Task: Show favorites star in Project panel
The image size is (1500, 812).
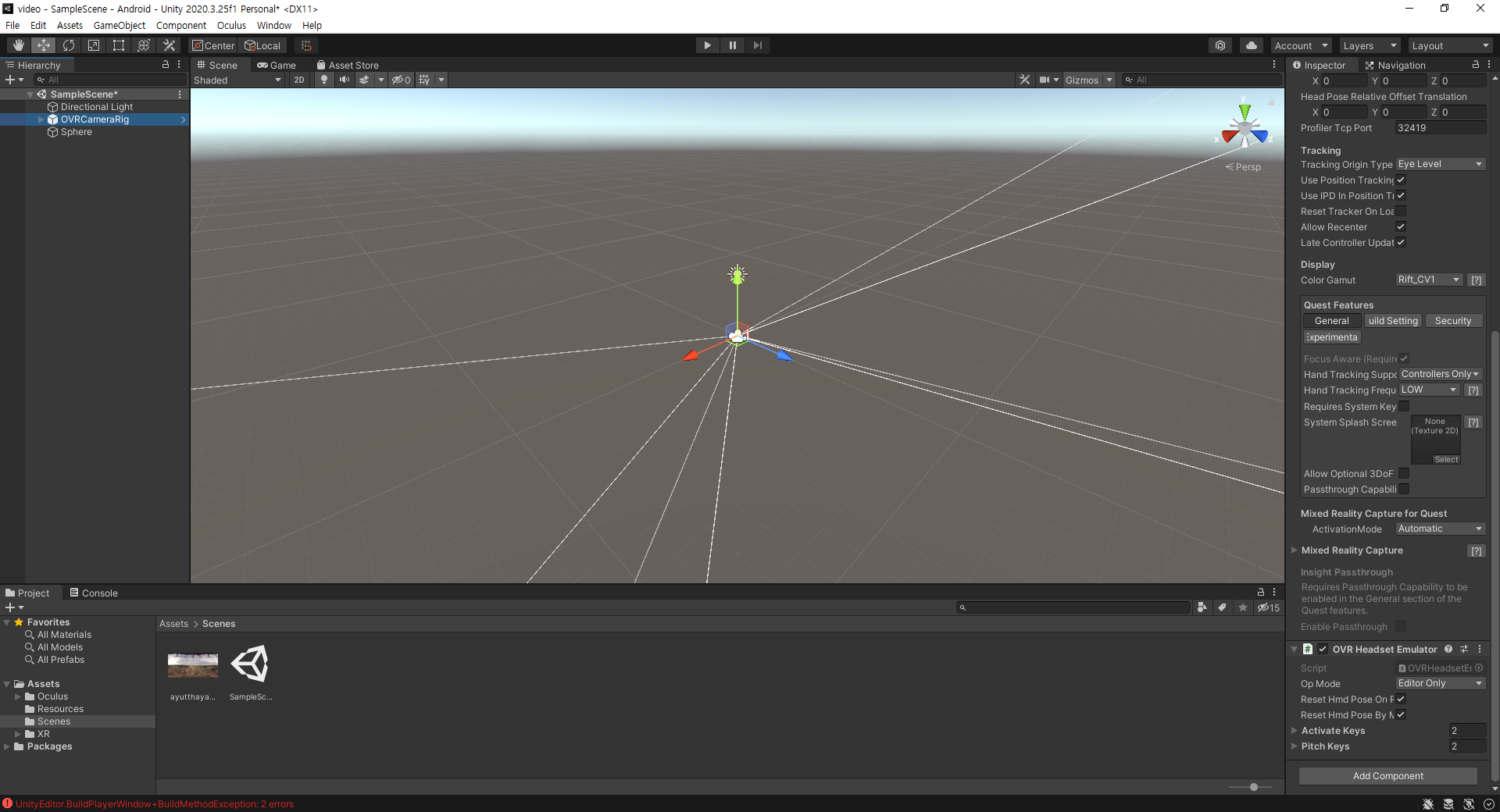Action: pyautogui.click(x=1242, y=607)
